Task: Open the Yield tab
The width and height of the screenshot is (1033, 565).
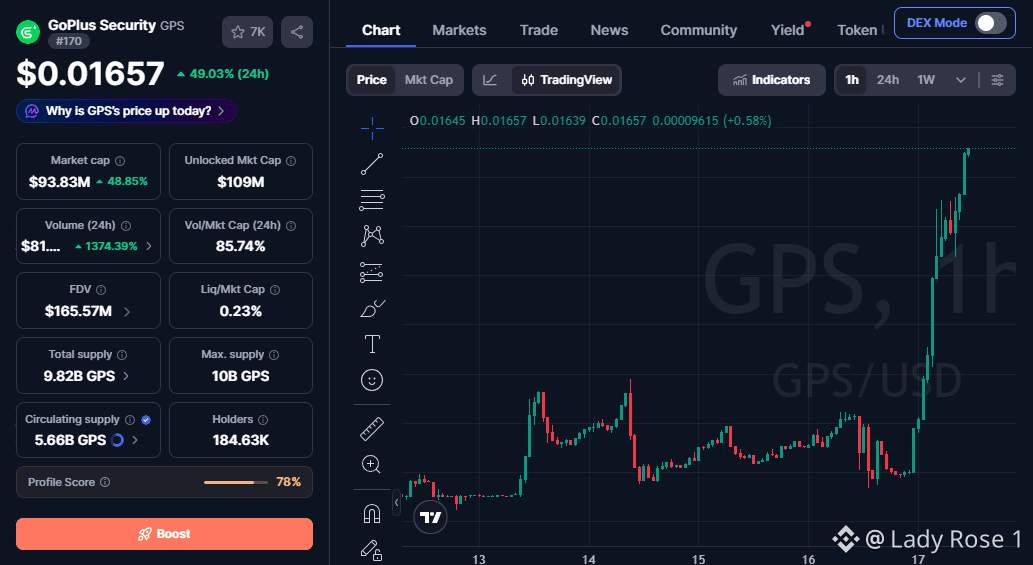Action: point(789,30)
